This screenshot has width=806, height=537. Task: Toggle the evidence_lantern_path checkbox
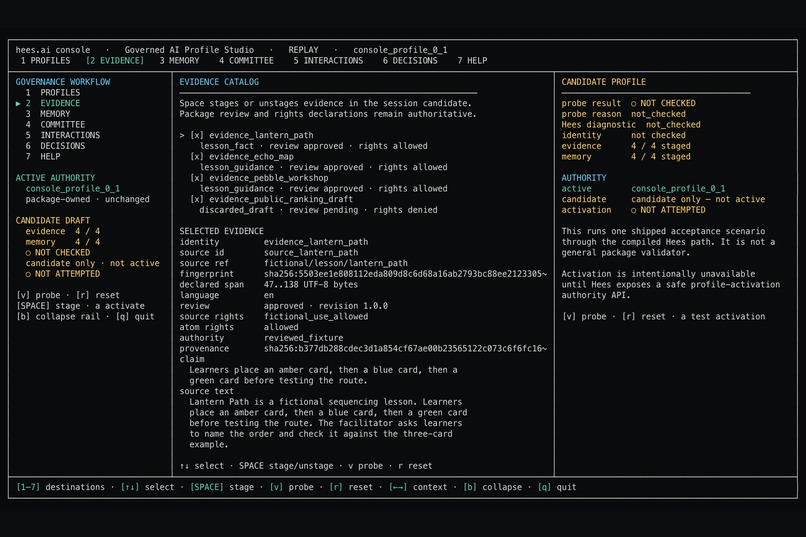point(196,135)
